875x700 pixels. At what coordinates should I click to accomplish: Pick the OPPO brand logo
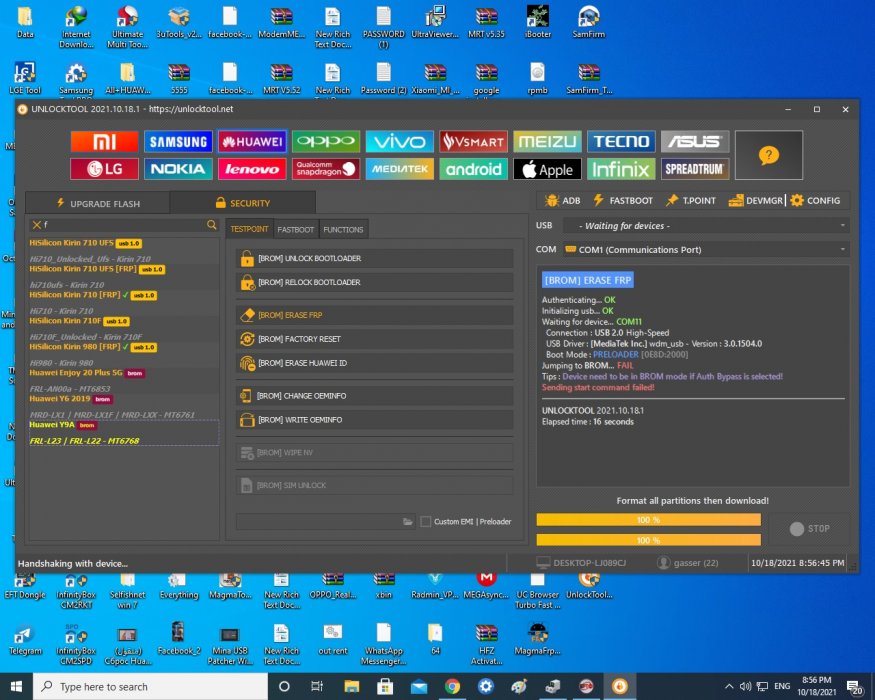pos(326,142)
